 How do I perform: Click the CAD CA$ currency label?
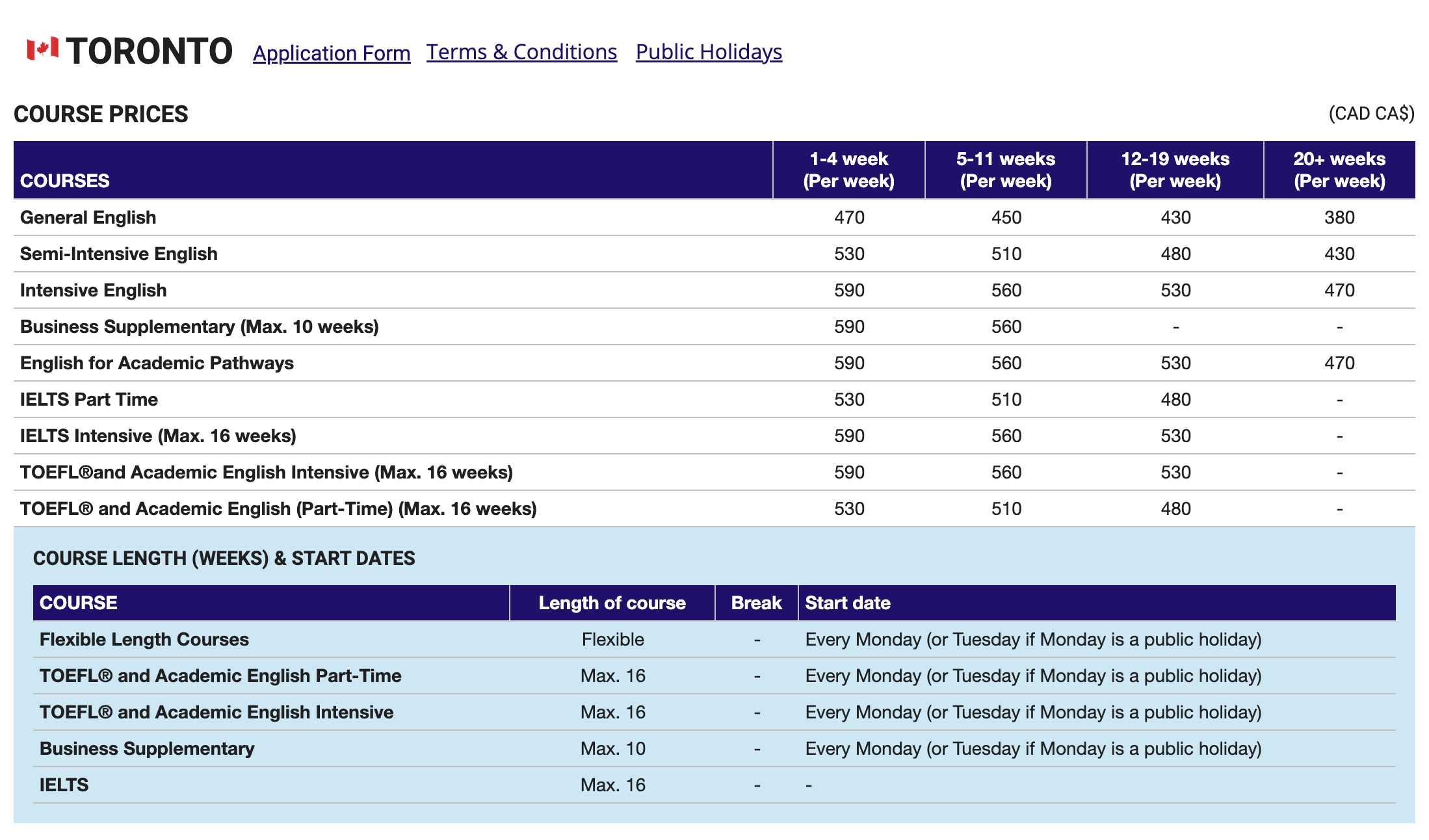click(1371, 114)
